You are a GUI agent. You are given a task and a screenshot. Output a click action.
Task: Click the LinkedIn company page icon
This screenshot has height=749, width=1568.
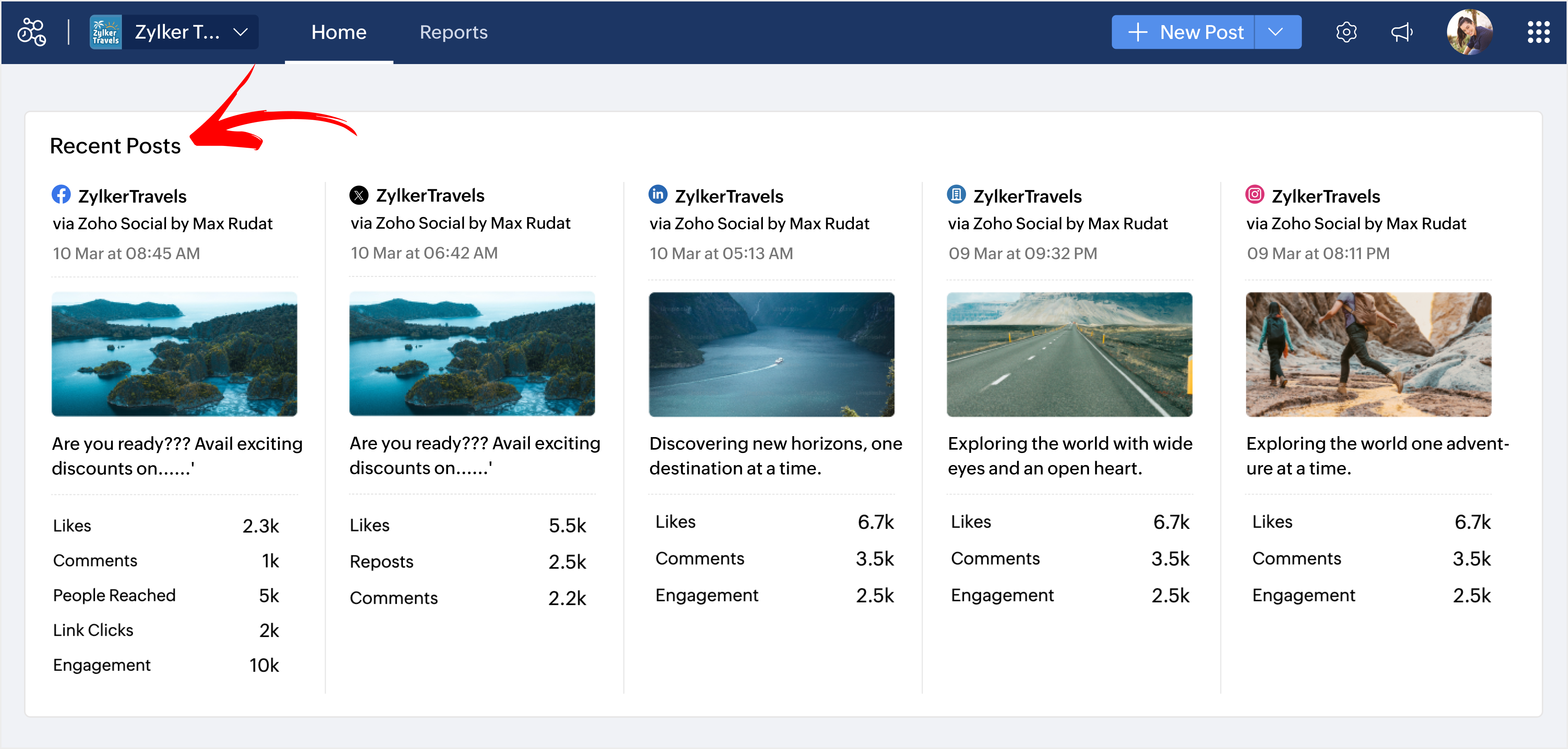click(x=956, y=195)
